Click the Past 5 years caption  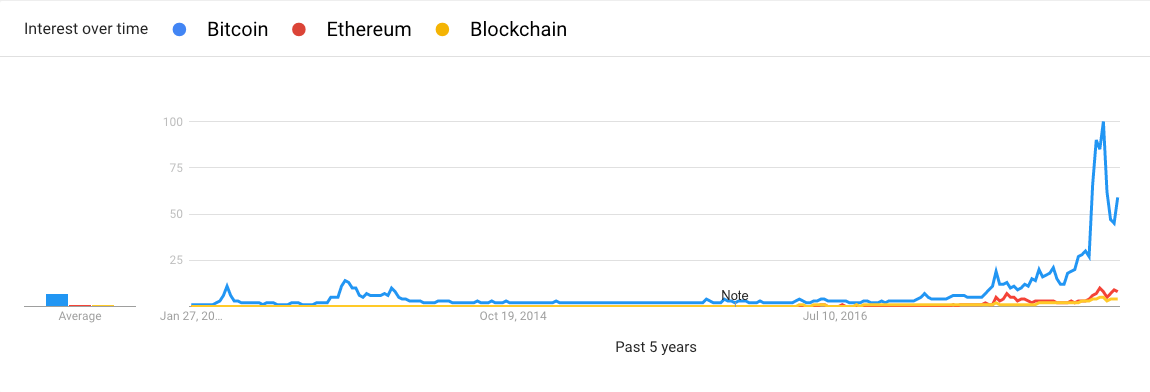click(x=656, y=347)
